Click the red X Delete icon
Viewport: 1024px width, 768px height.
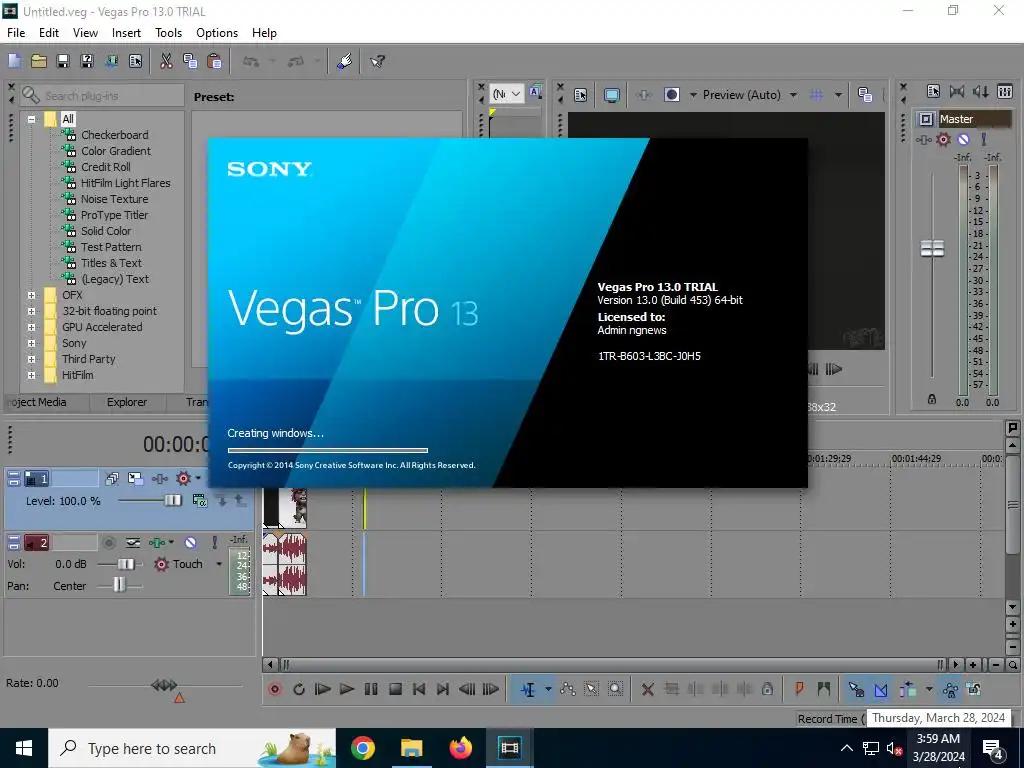pyautogui.click(x=647, y=689)
